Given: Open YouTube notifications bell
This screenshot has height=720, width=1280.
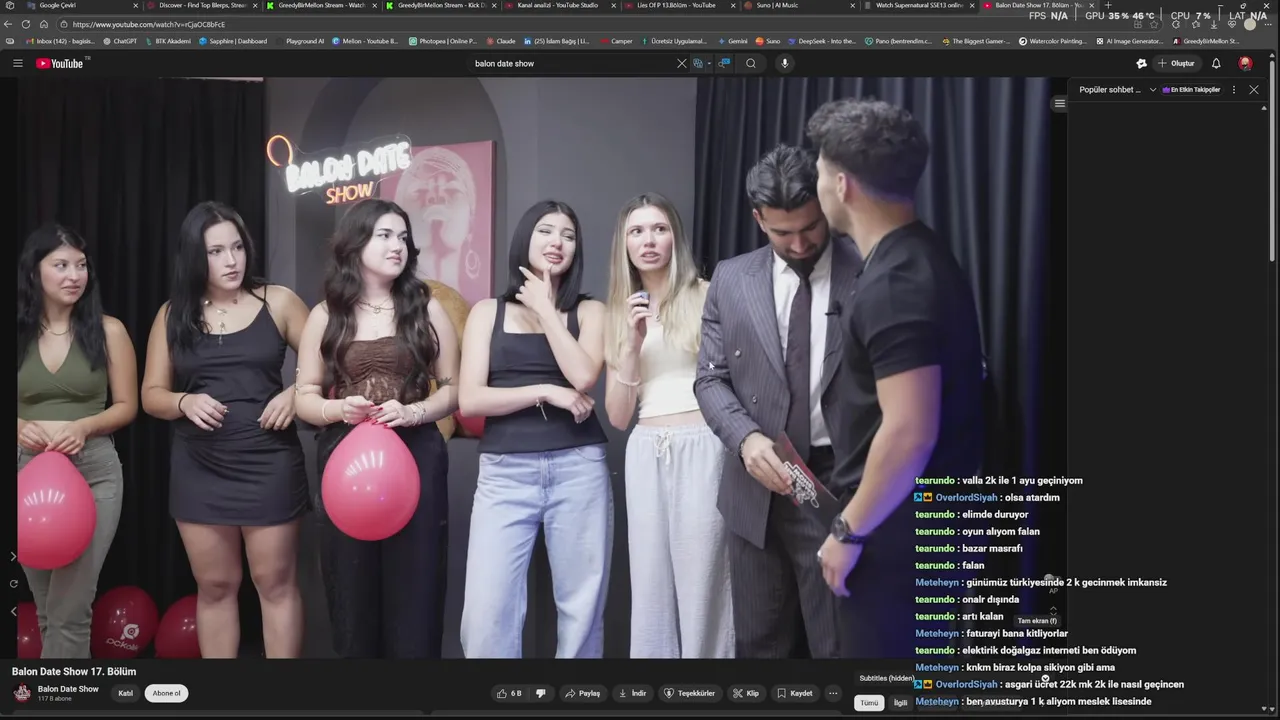Looking at the screenshot, I should point(1216,63).
